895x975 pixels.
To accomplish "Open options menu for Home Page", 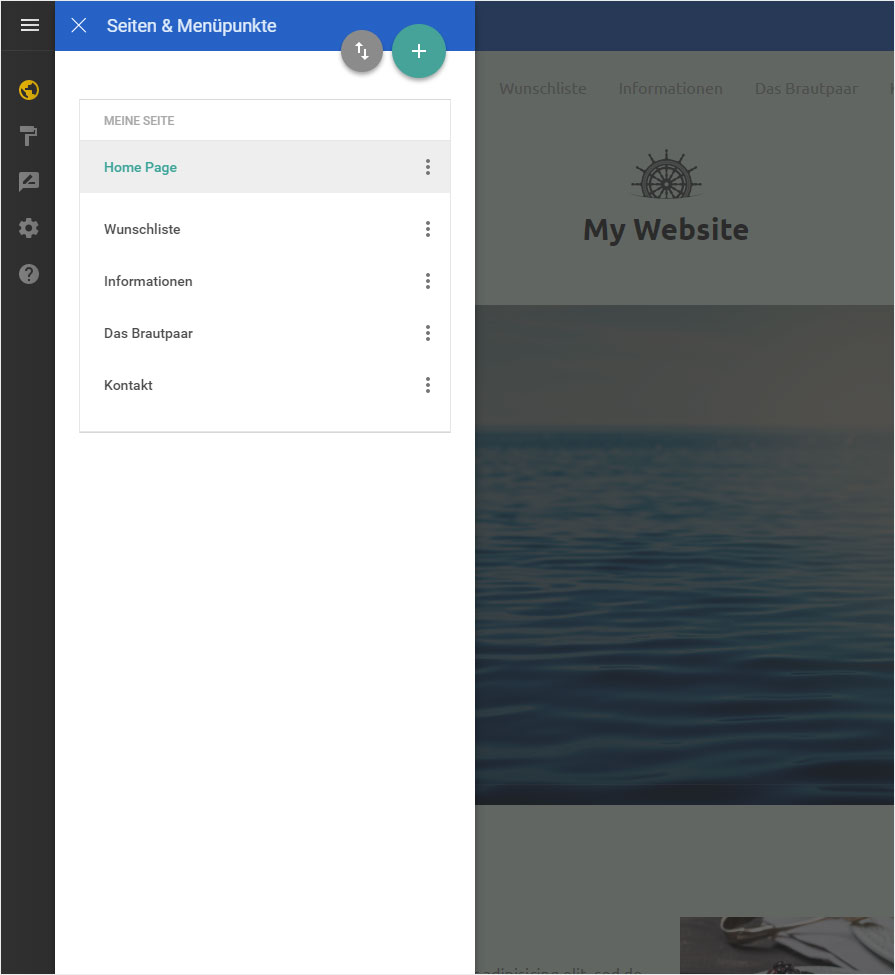I will click(428, 167).
